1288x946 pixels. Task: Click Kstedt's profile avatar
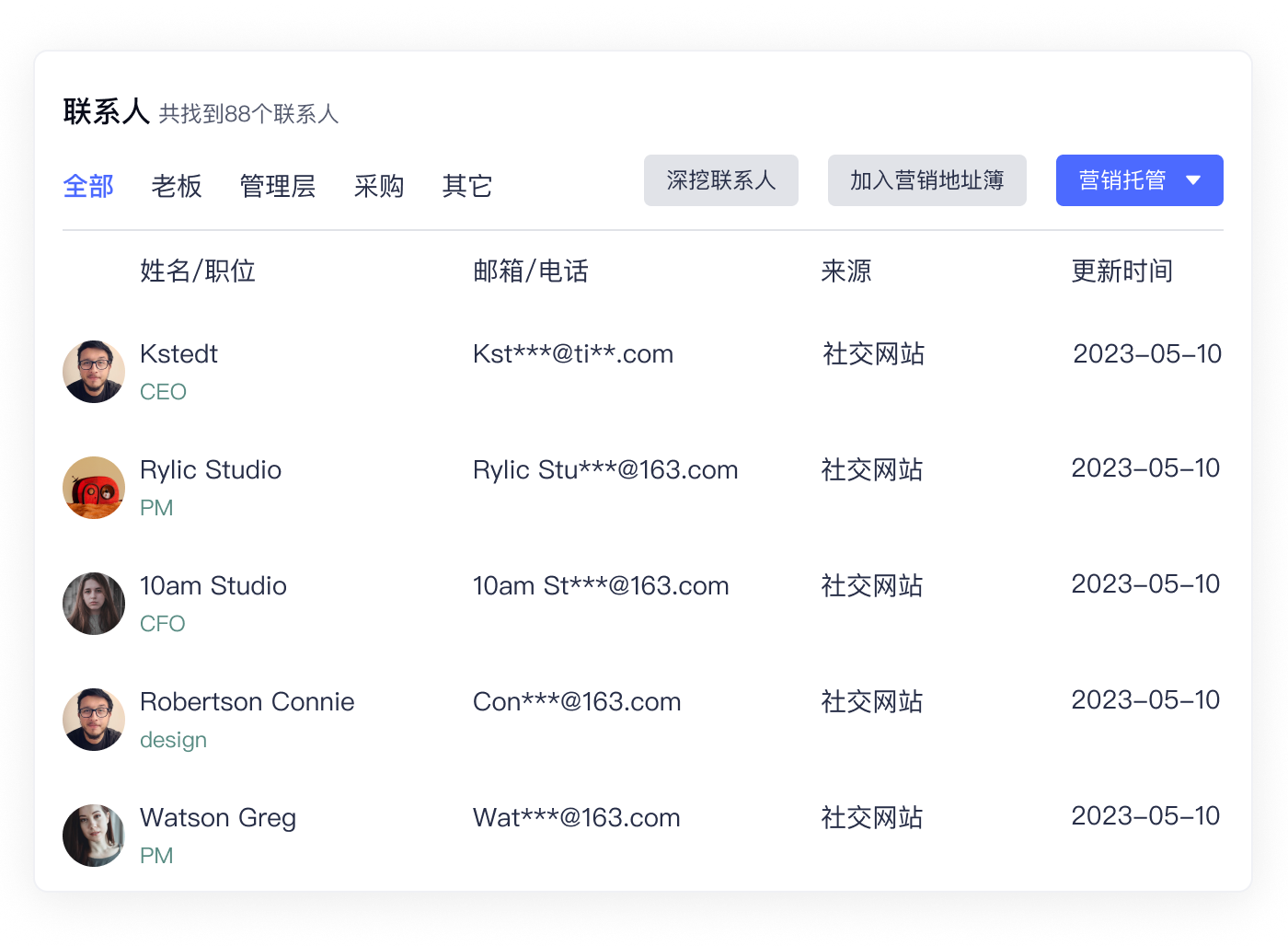(x=93, y=372)
